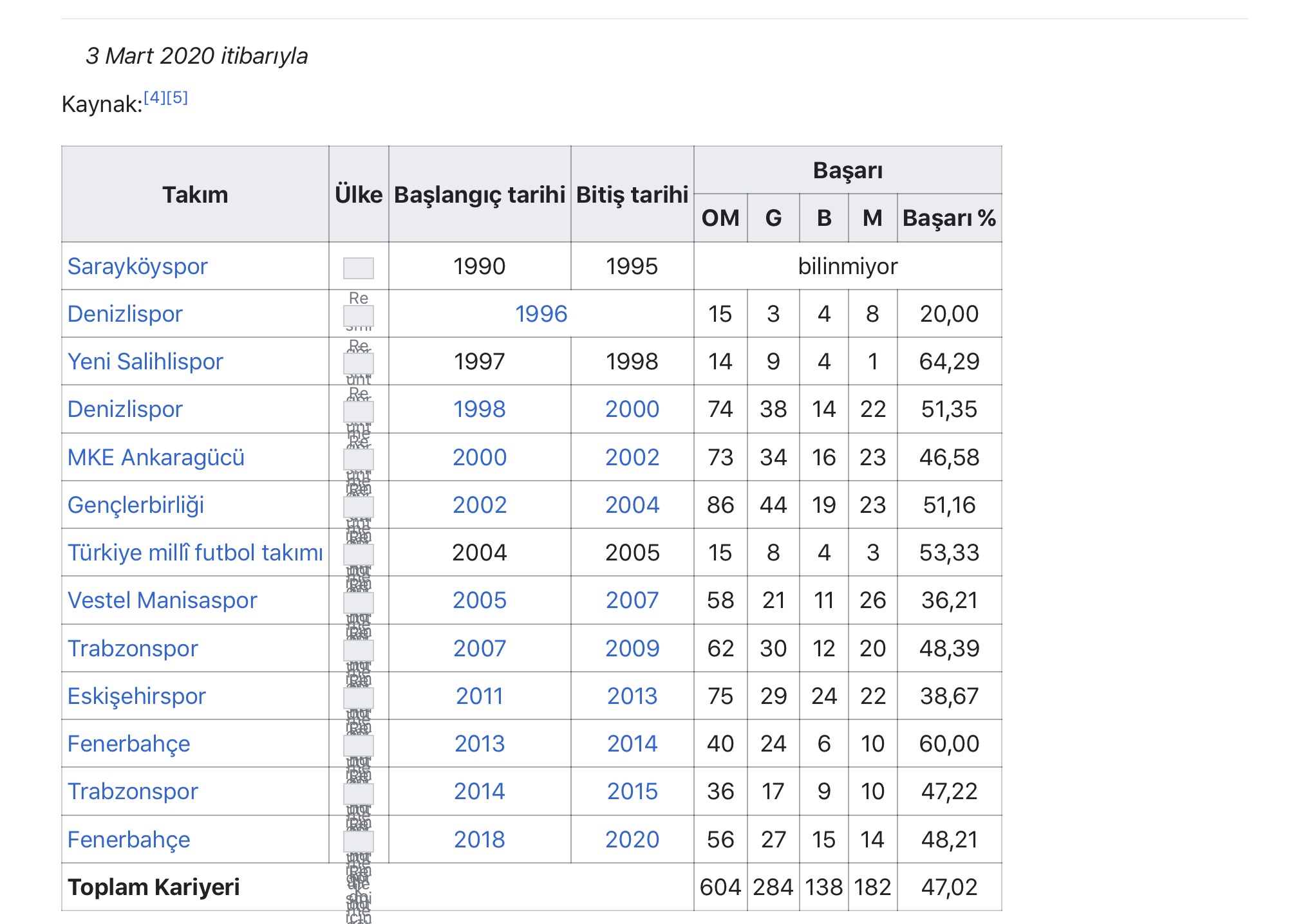
Task: Open the MKE Ankaragücü team link
Action: tap(156, 457)
